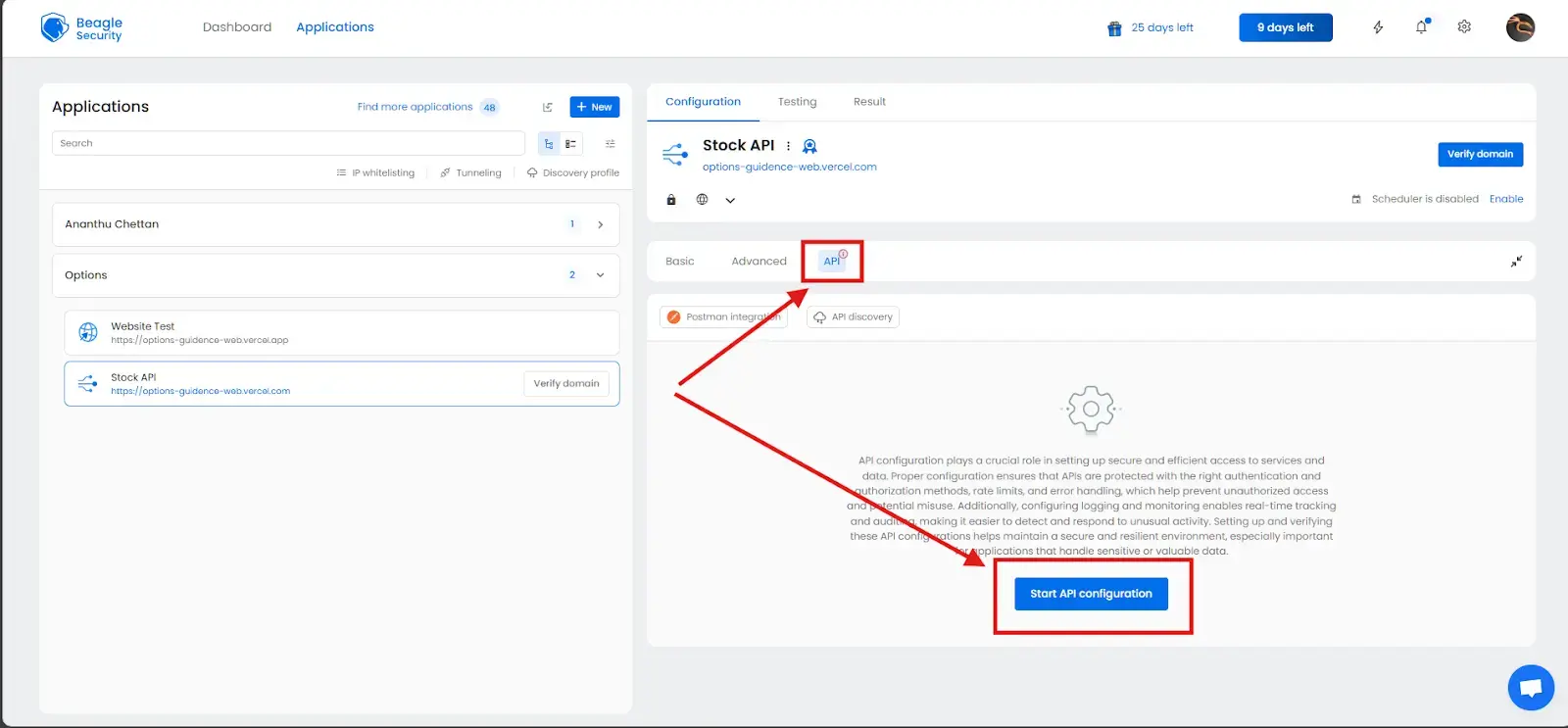Open API discovery
1568x728 pixels.
(853, 317)
